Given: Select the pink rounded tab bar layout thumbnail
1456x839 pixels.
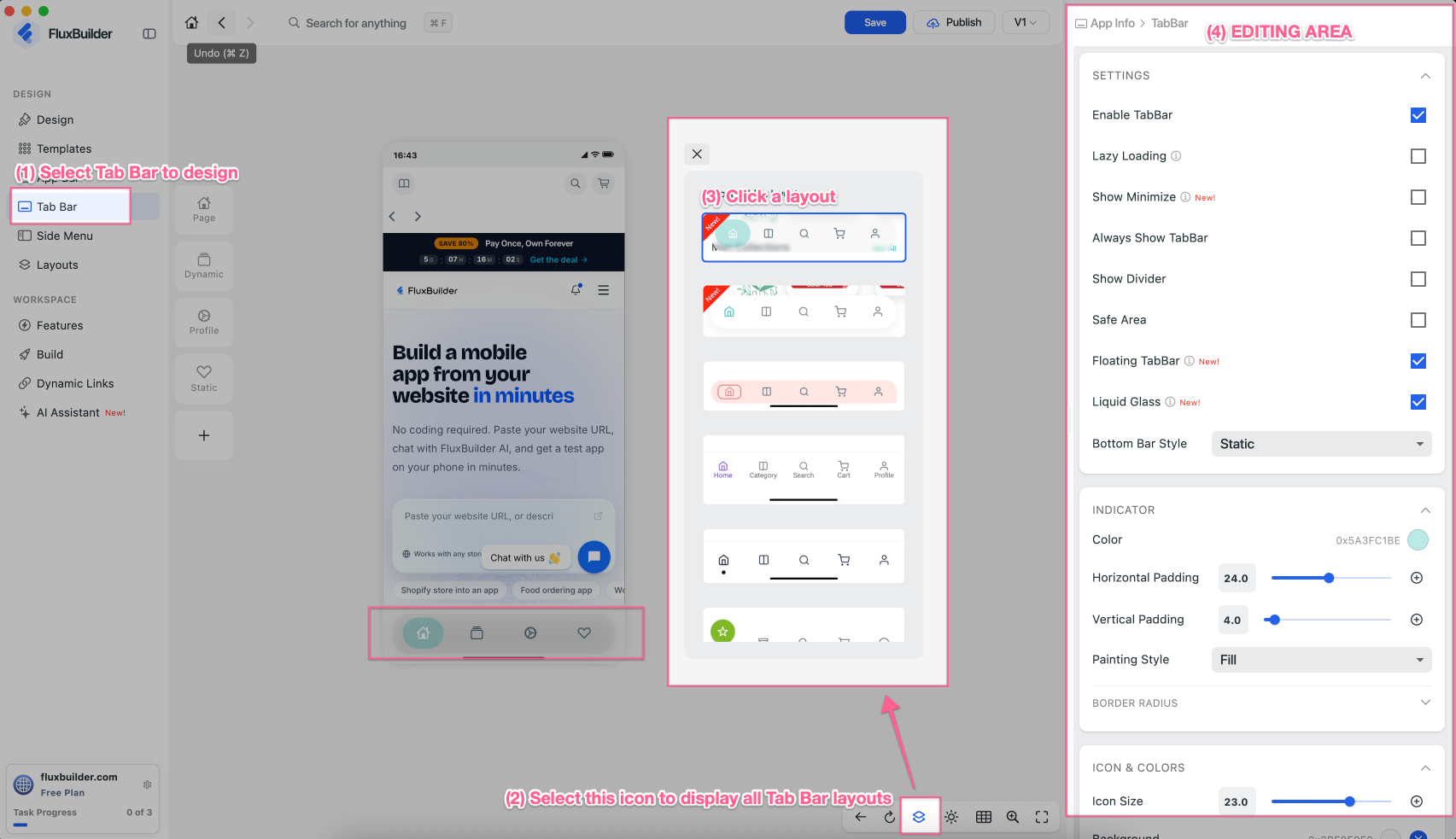Looking at the screenshot, I should [x=804, y=387].
